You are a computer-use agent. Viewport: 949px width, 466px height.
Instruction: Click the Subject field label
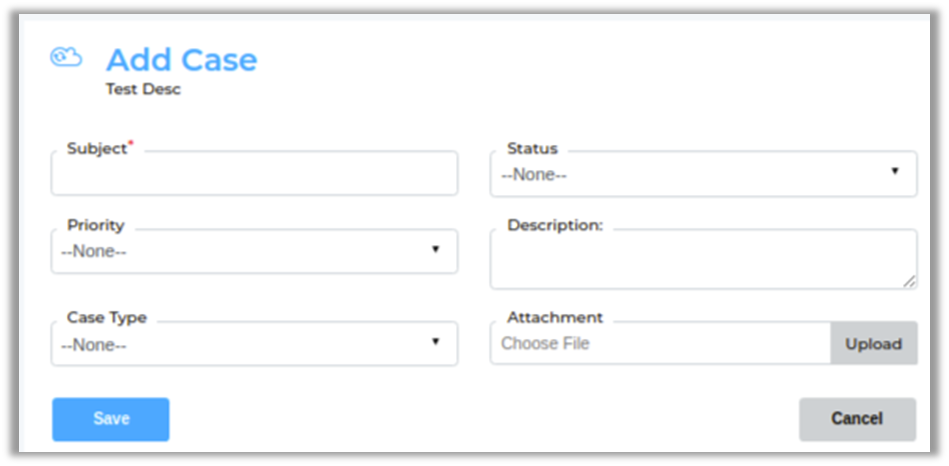click(x=97, y=148)
